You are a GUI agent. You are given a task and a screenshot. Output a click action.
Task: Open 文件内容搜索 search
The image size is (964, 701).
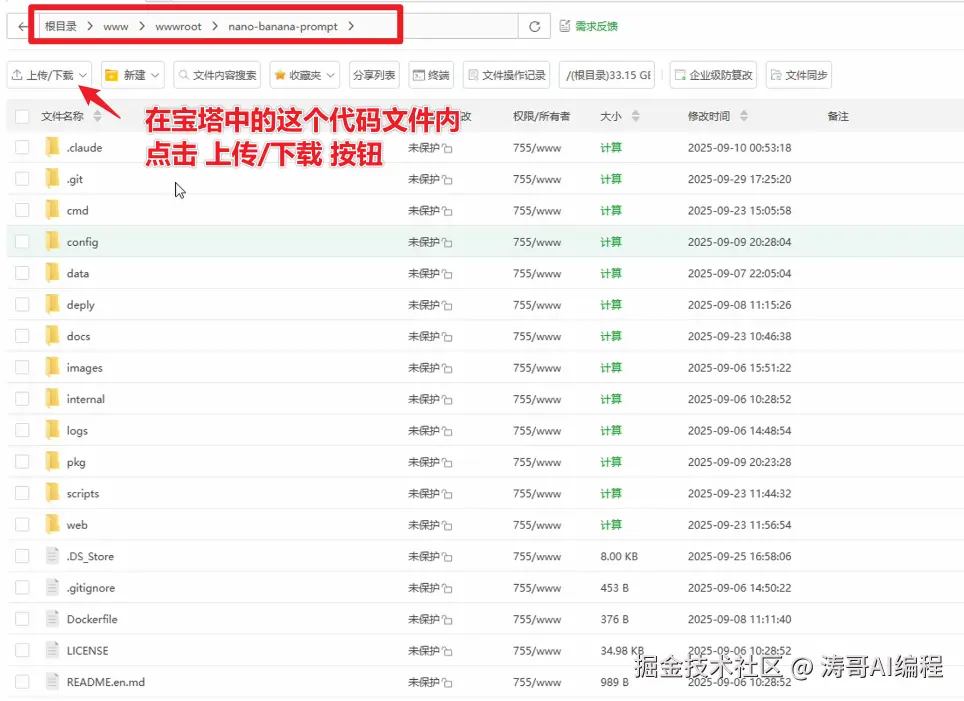point(217,75)
